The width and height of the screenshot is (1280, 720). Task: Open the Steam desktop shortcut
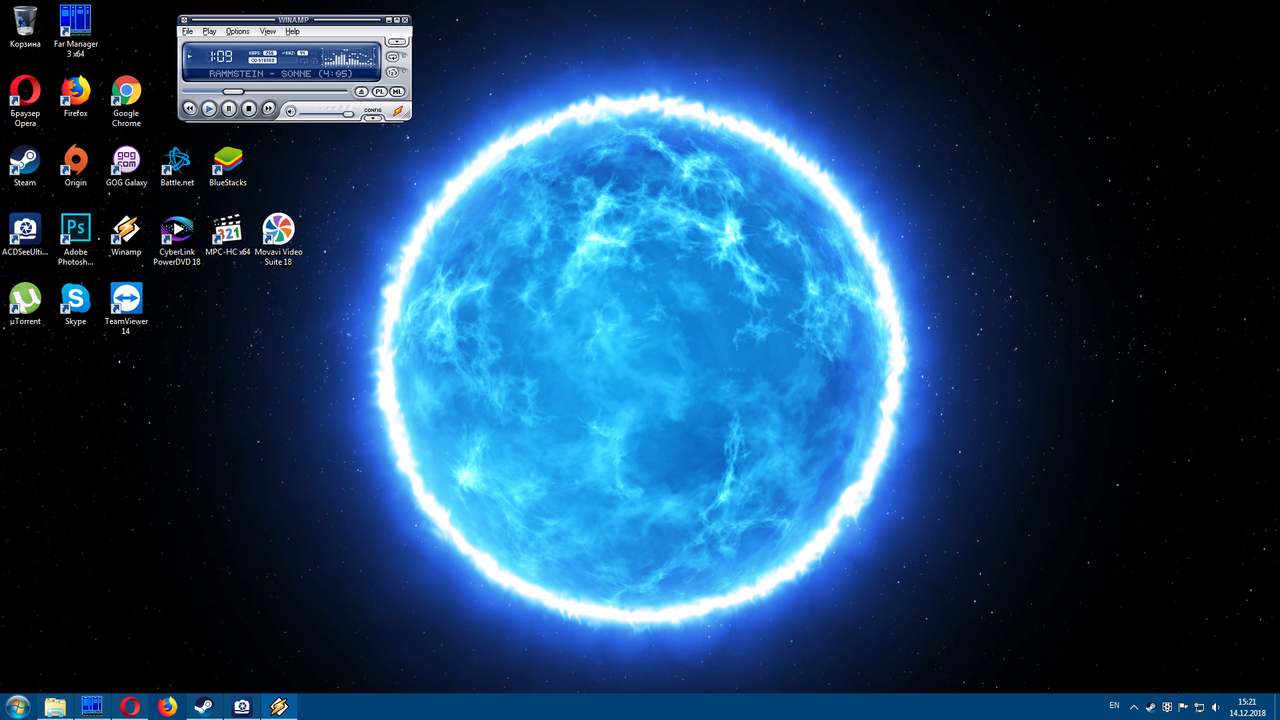click(x=25, y=166)
